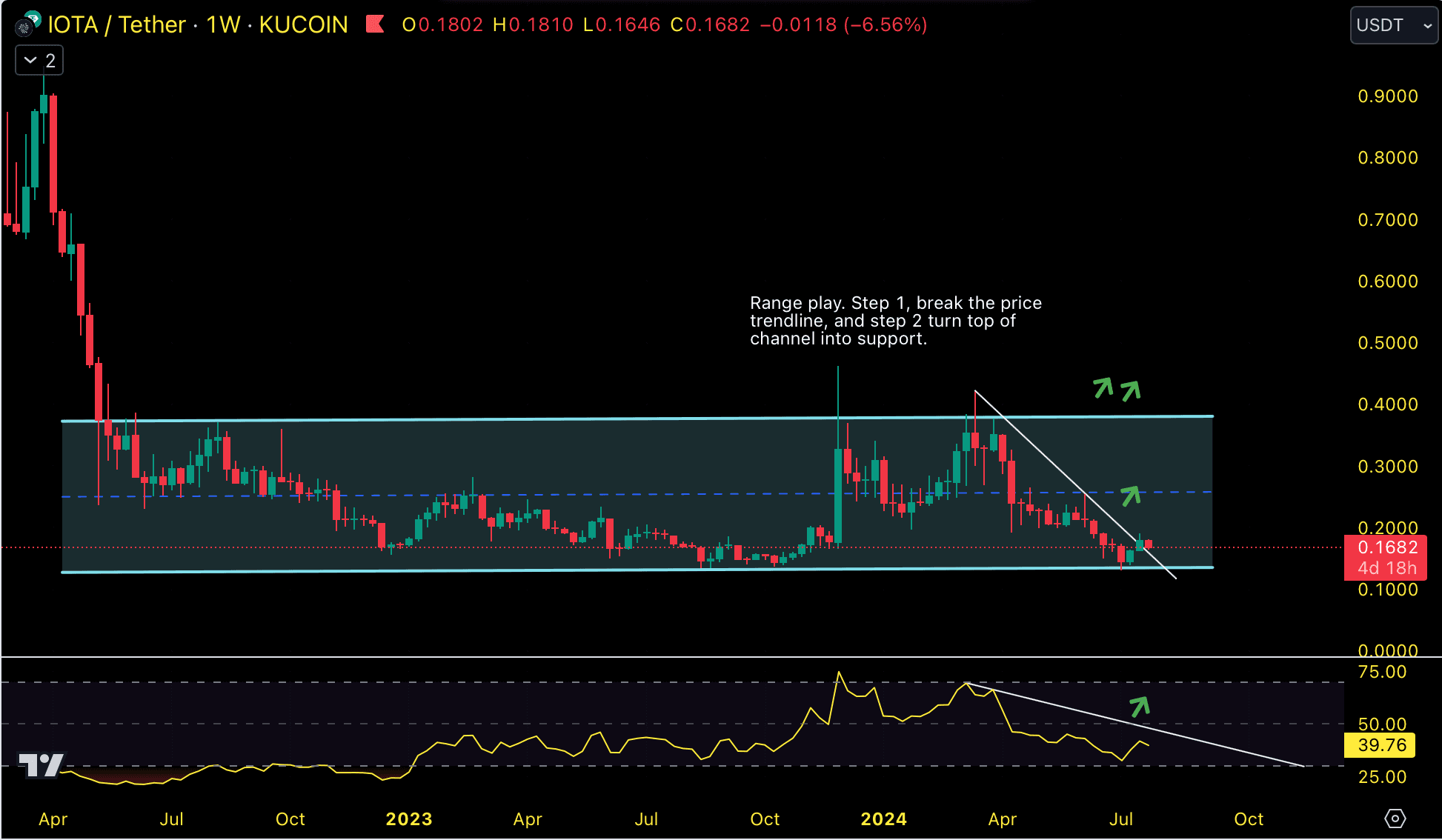Click the 2023 label on the time axis
The image size is (1442, 840).
[409, 819]
